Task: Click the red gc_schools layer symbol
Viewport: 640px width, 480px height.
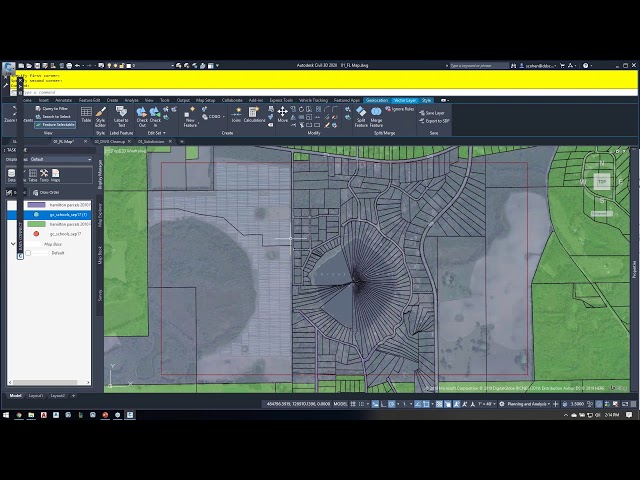Action: 36,234
